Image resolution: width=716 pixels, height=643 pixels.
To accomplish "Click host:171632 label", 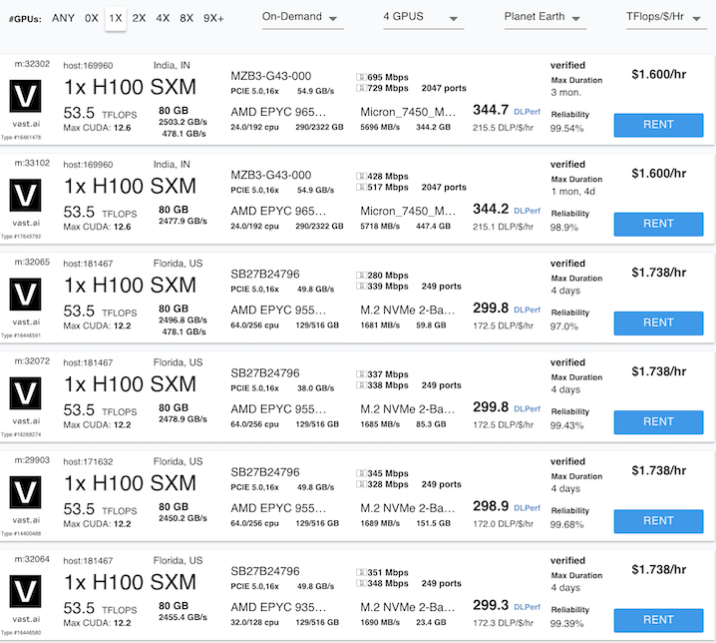I will point(88,462).
